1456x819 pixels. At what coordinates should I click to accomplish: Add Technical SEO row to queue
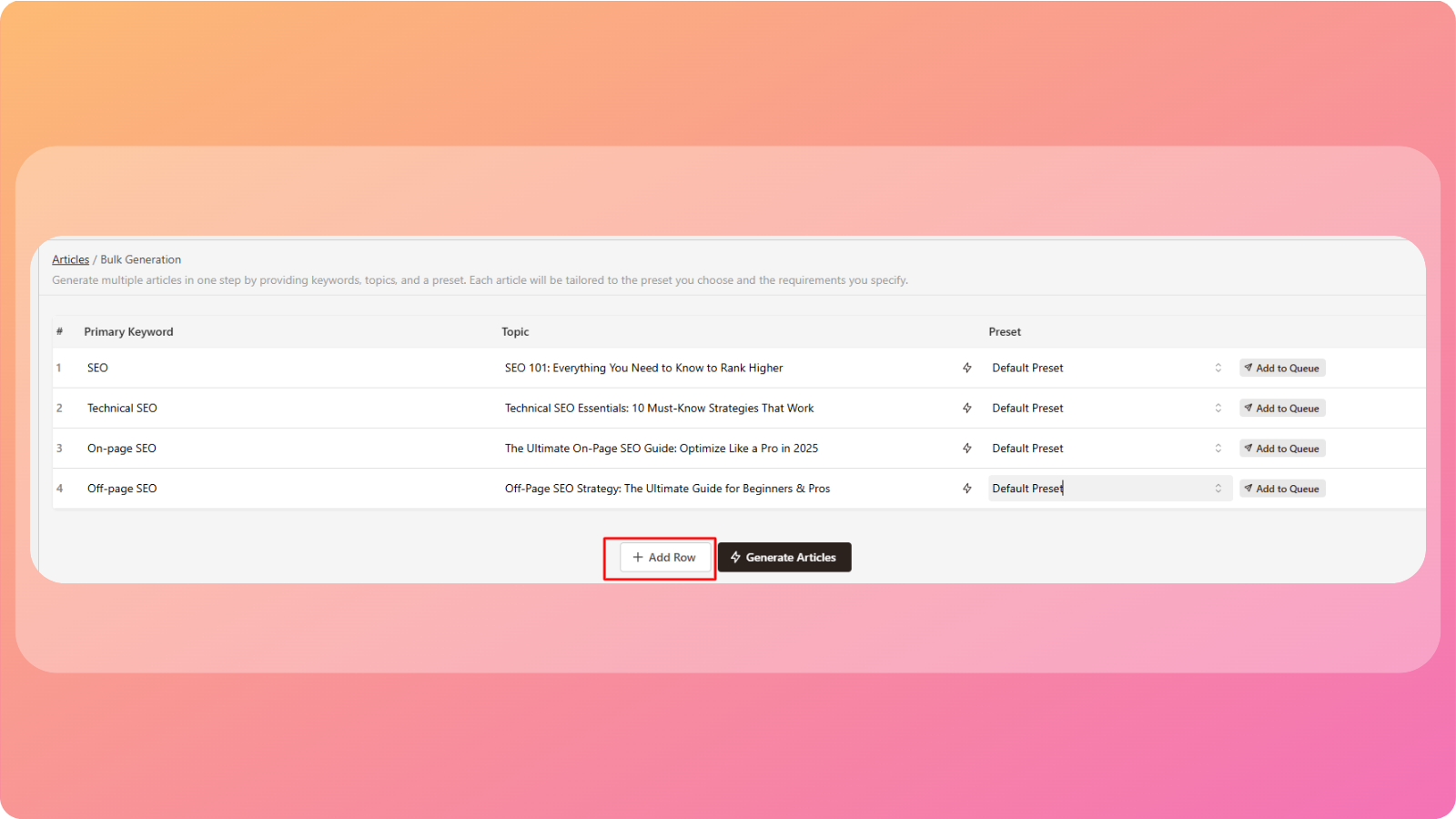(x=1281, y=408)
